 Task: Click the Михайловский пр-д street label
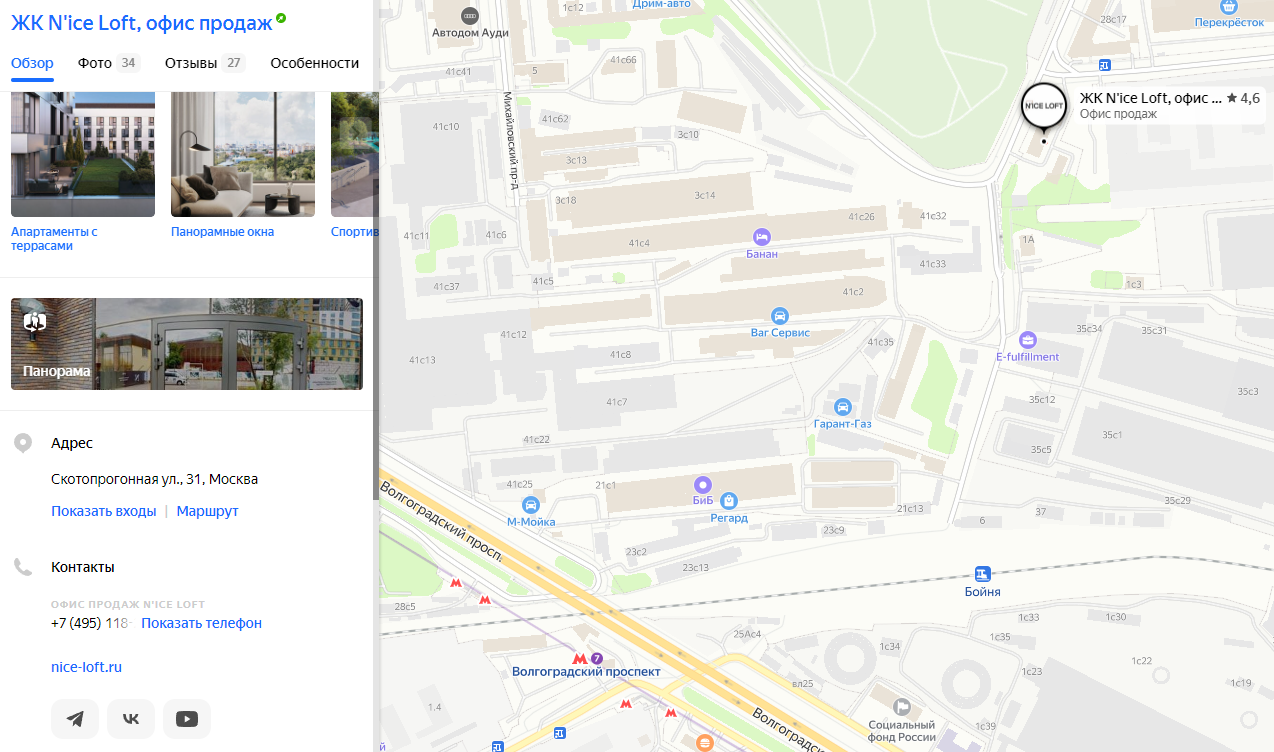tap(510, 142)
